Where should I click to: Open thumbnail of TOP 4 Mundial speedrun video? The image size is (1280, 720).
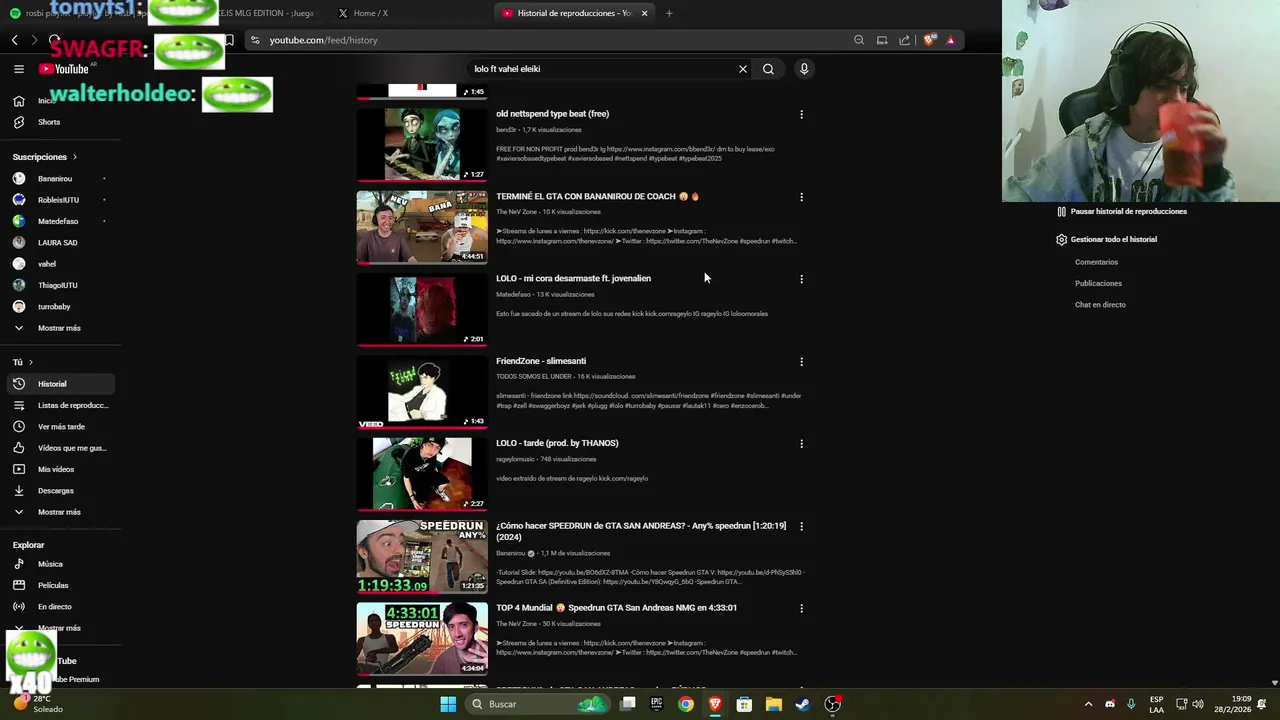422,638
